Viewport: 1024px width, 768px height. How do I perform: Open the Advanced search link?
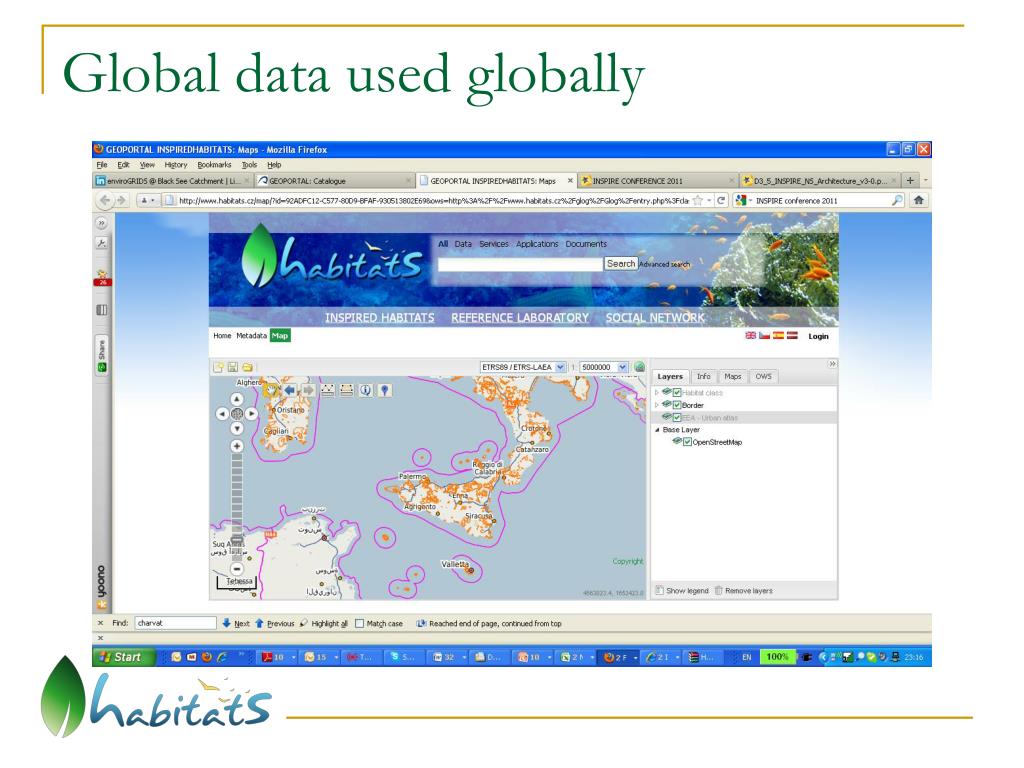[x=664, y=264]
